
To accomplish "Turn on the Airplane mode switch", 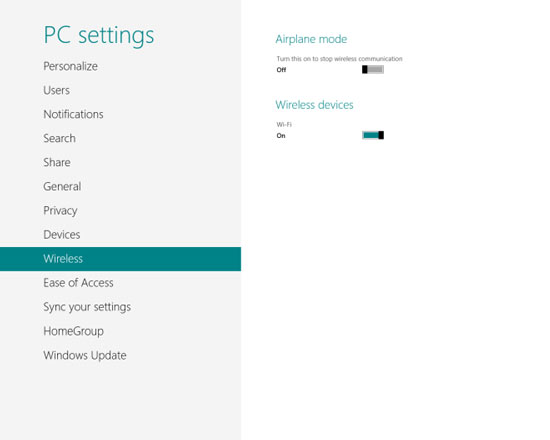I will click(x=373, y=69).
